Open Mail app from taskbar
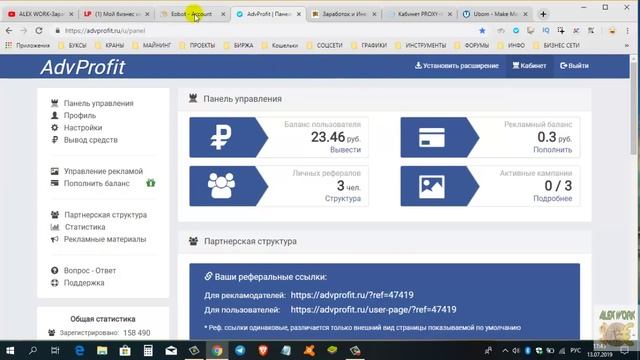The height and width of the screenshot is (360, 640). pyautogui.click(x=171, y=351)
